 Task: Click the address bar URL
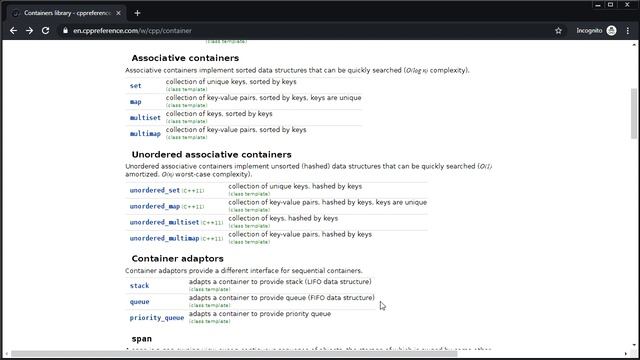coord(132,31)
